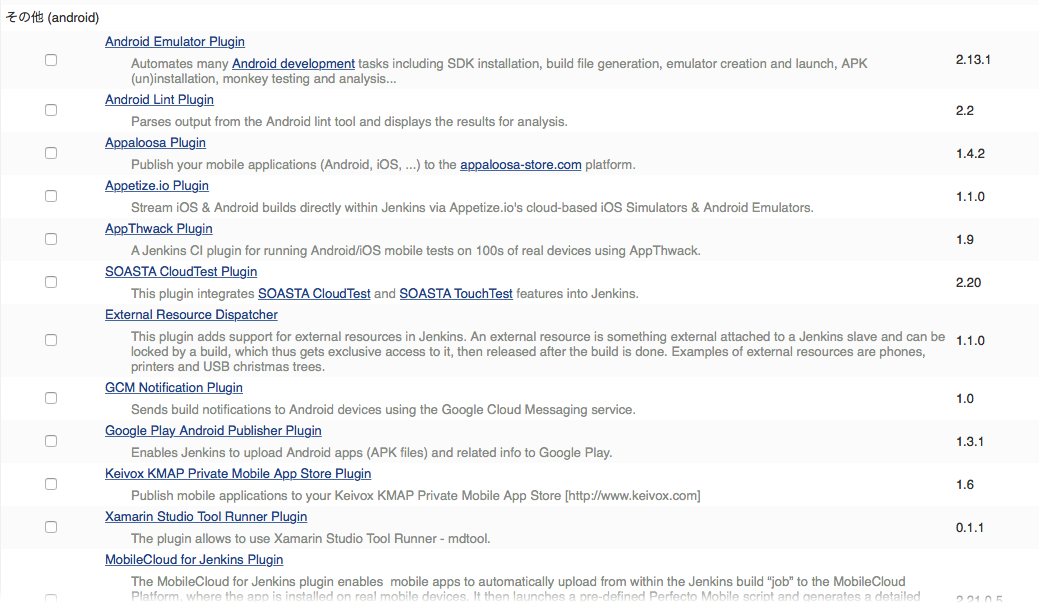Open the MobileCloud for Jenkins Plugin link
1039x603 pixels.
pyautogui.click(x=194, y=560)
